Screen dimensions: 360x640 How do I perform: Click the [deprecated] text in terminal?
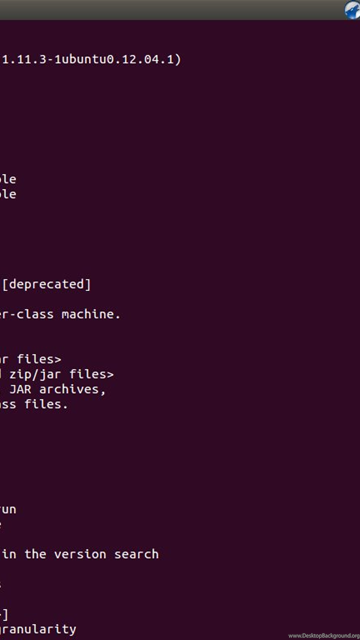[x=47, y=284]
